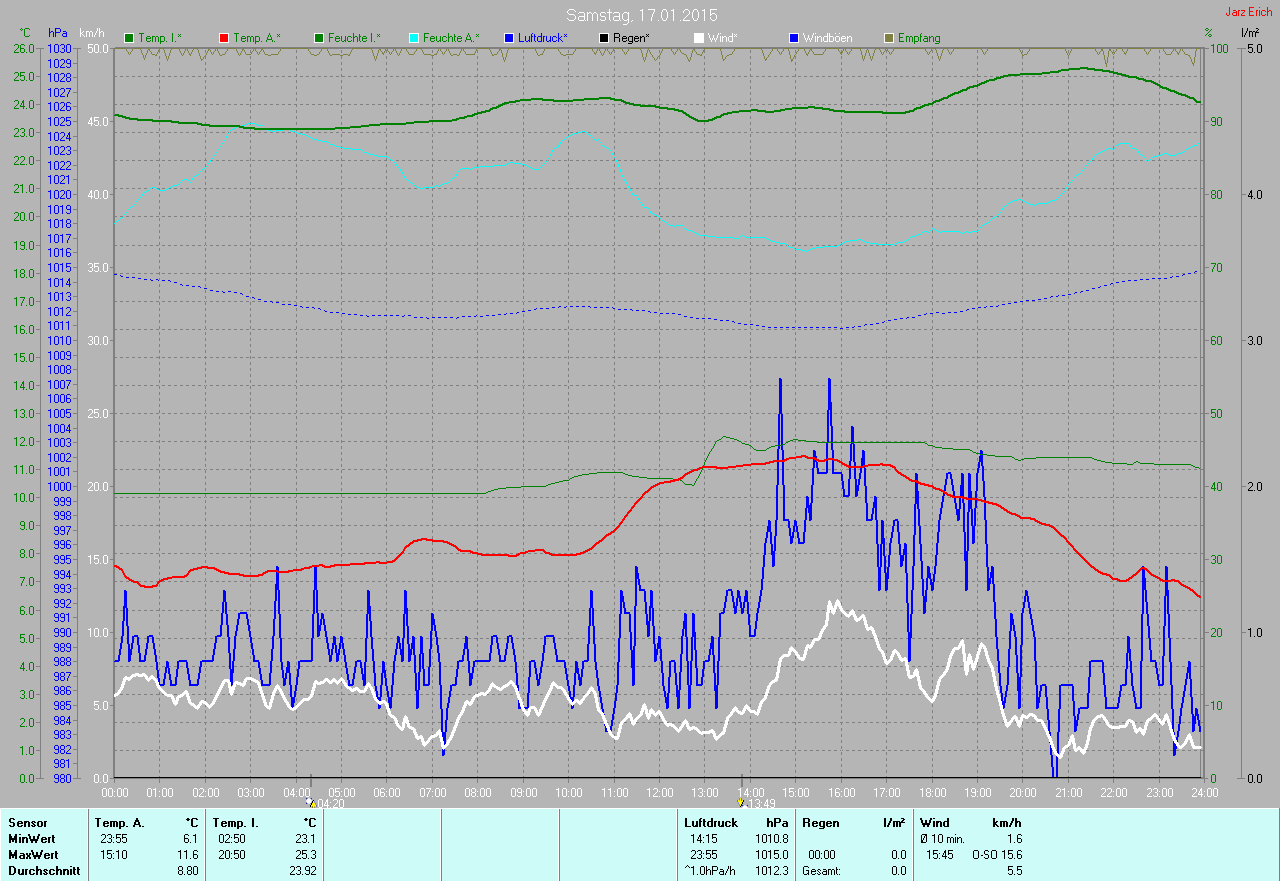The width and height of the screenshot is (1280, 881).
Task: Click the cyan Feuchte A. legend square
Action: coord(414,38)
